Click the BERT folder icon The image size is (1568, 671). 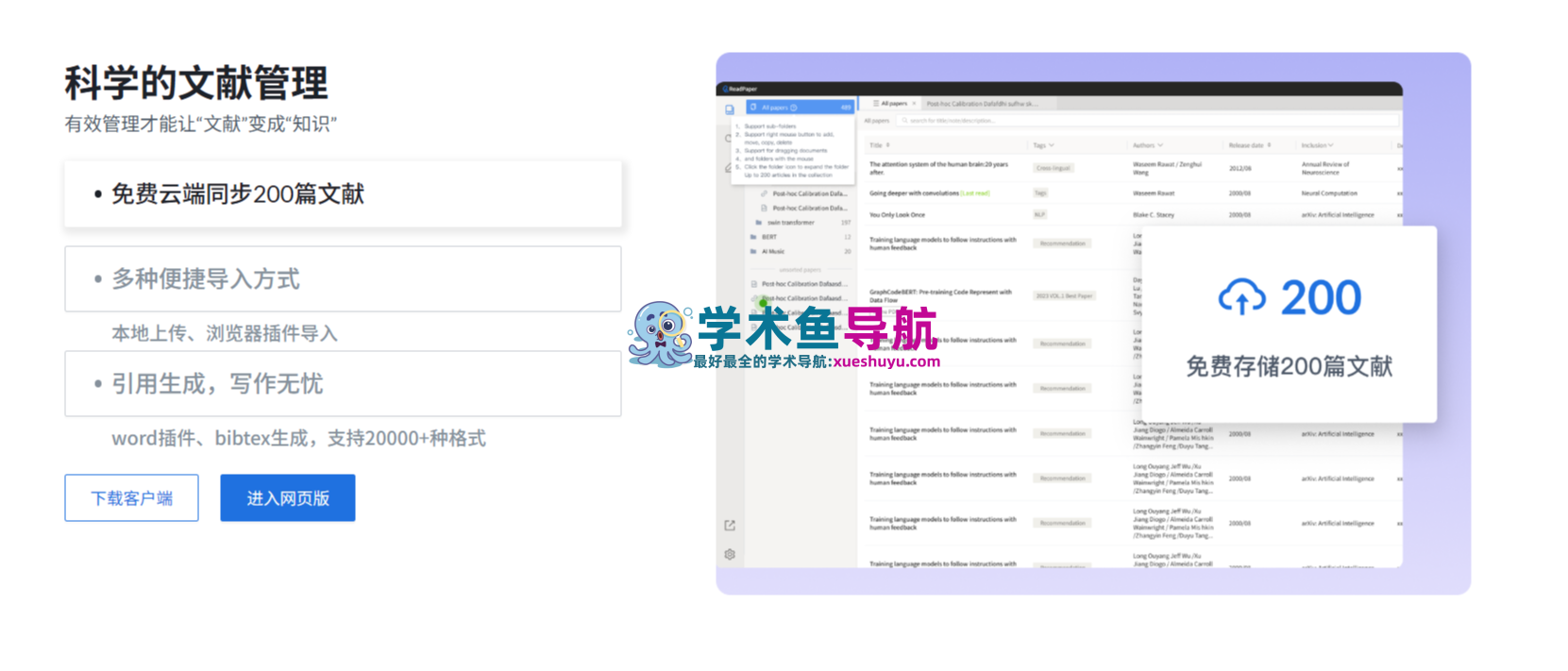point(753,237)
